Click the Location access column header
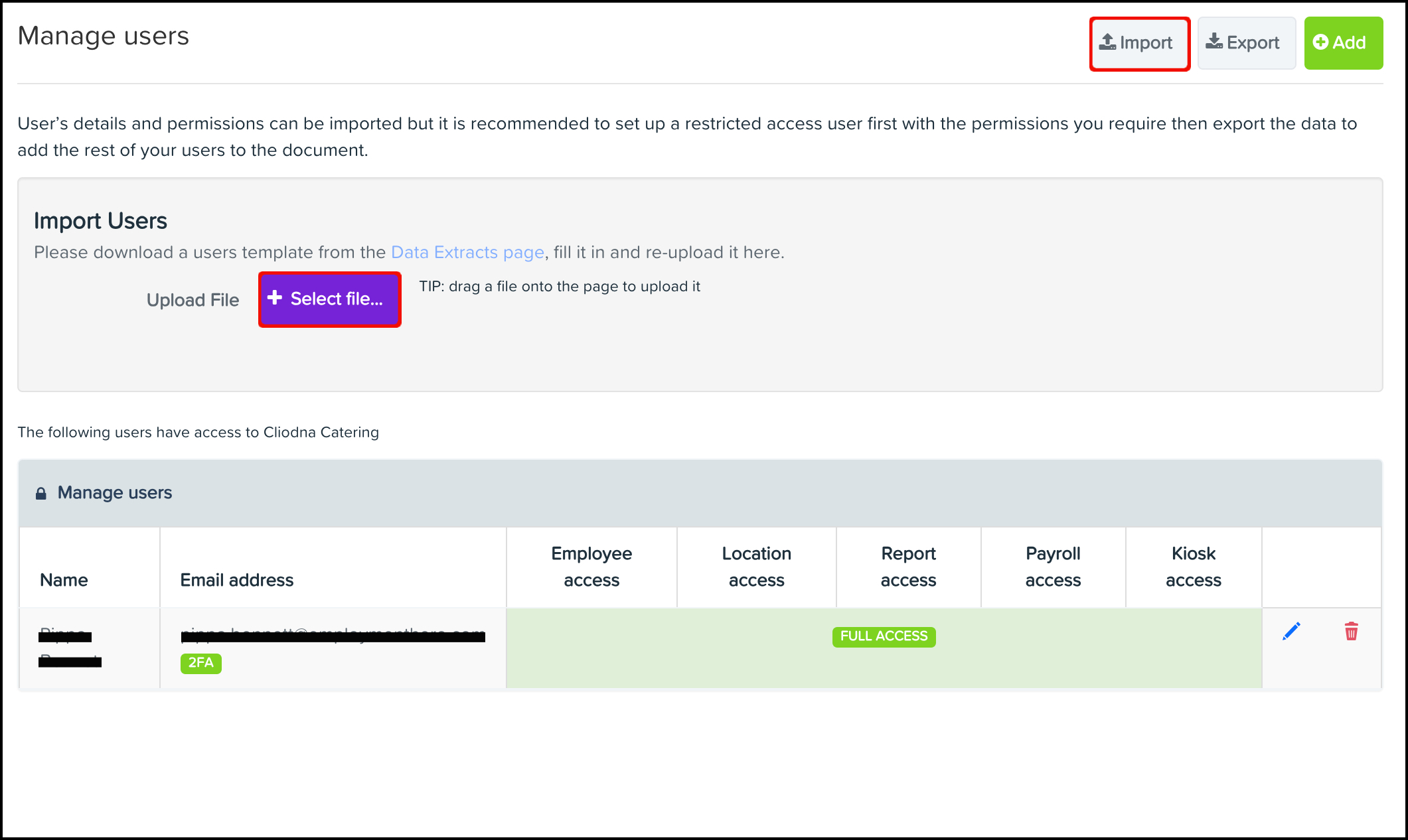The width and height of the screenshot is (1408, 840). (756, 567)
